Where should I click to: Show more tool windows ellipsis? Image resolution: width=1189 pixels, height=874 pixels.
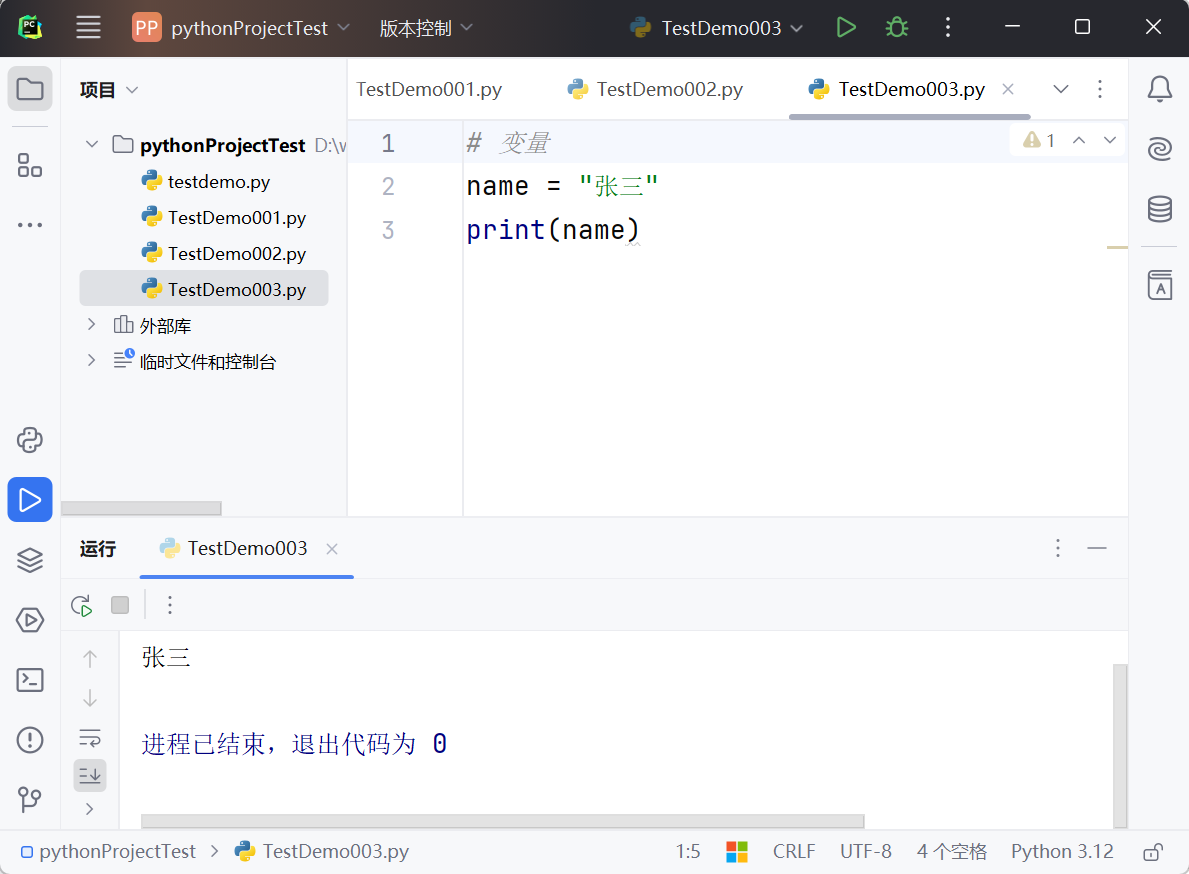[x=30, y=225]
